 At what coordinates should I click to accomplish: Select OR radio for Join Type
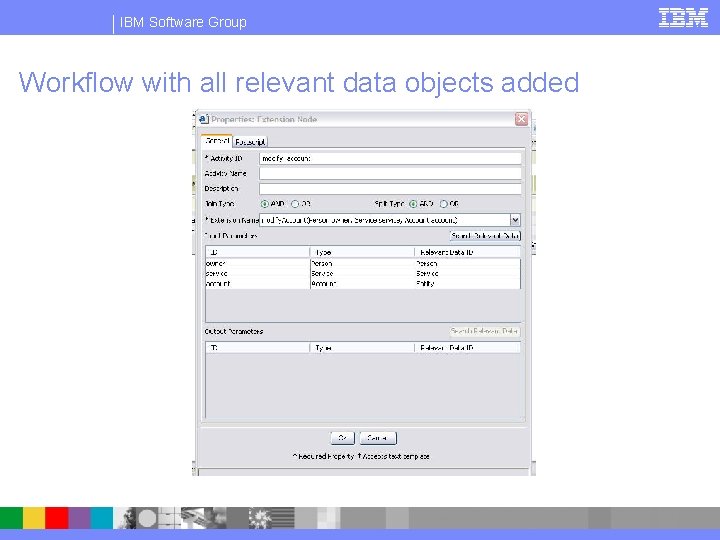tap(295, 204)
